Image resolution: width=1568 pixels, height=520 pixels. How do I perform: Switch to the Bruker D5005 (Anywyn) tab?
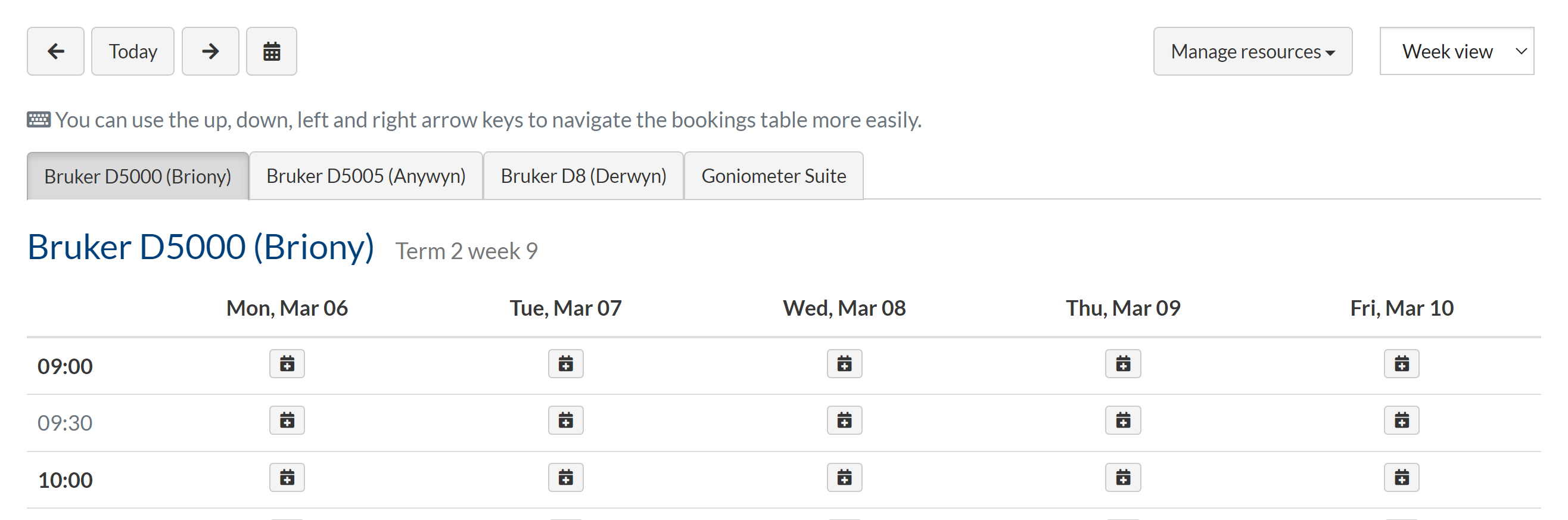tap(366, 176)
